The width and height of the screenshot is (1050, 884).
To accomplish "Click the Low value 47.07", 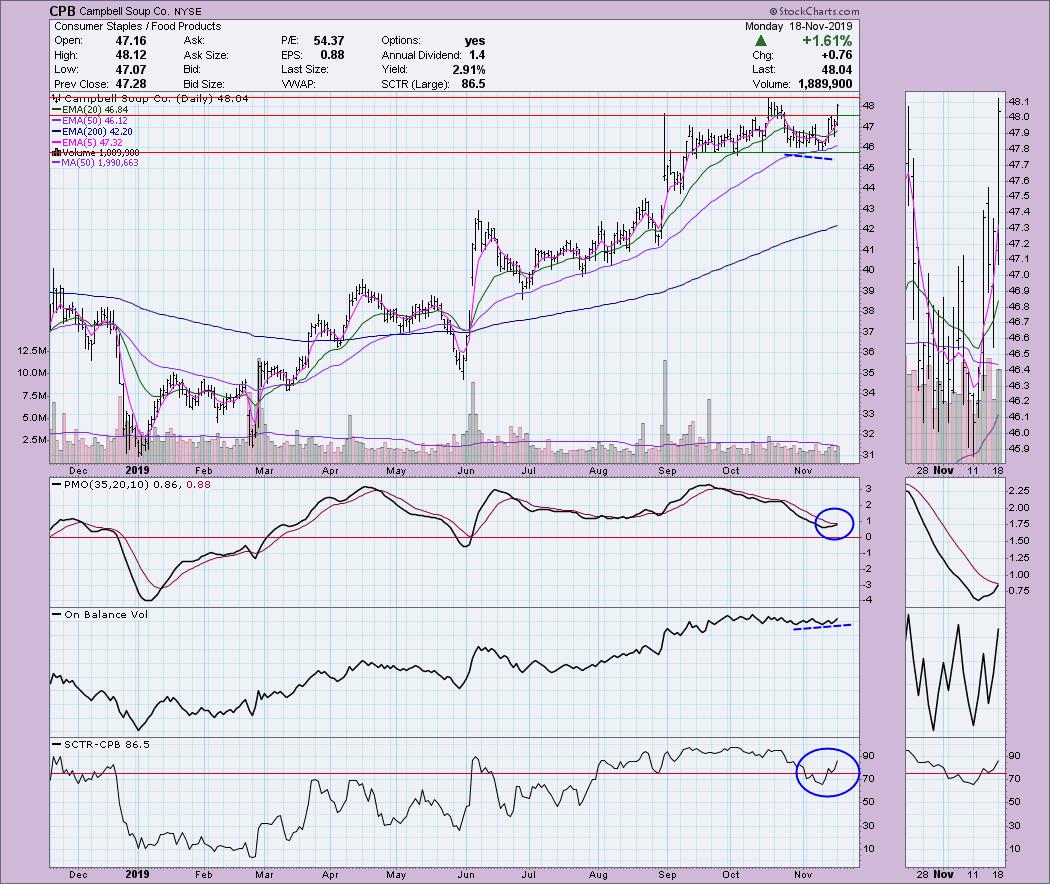I will pos(131,70).
